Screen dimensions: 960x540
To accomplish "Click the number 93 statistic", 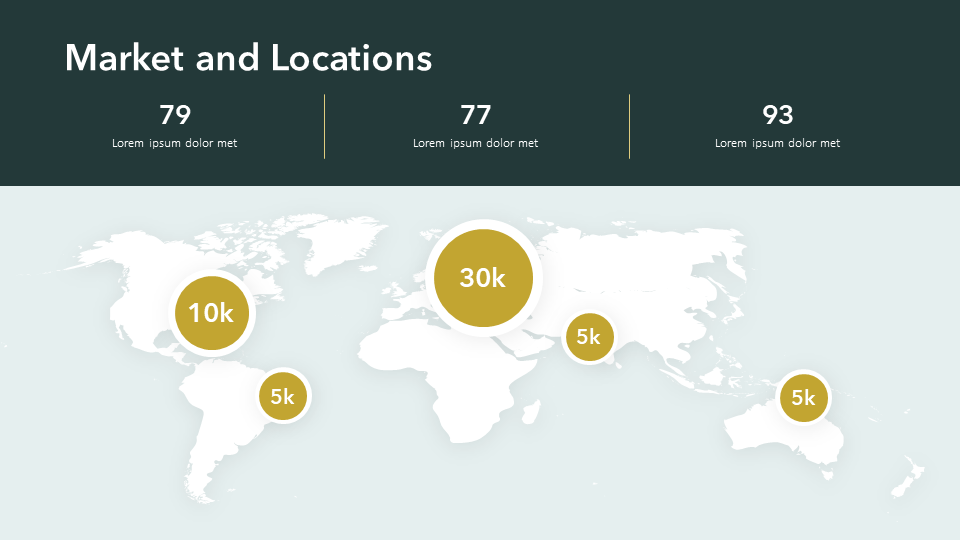I will point(777,115).
